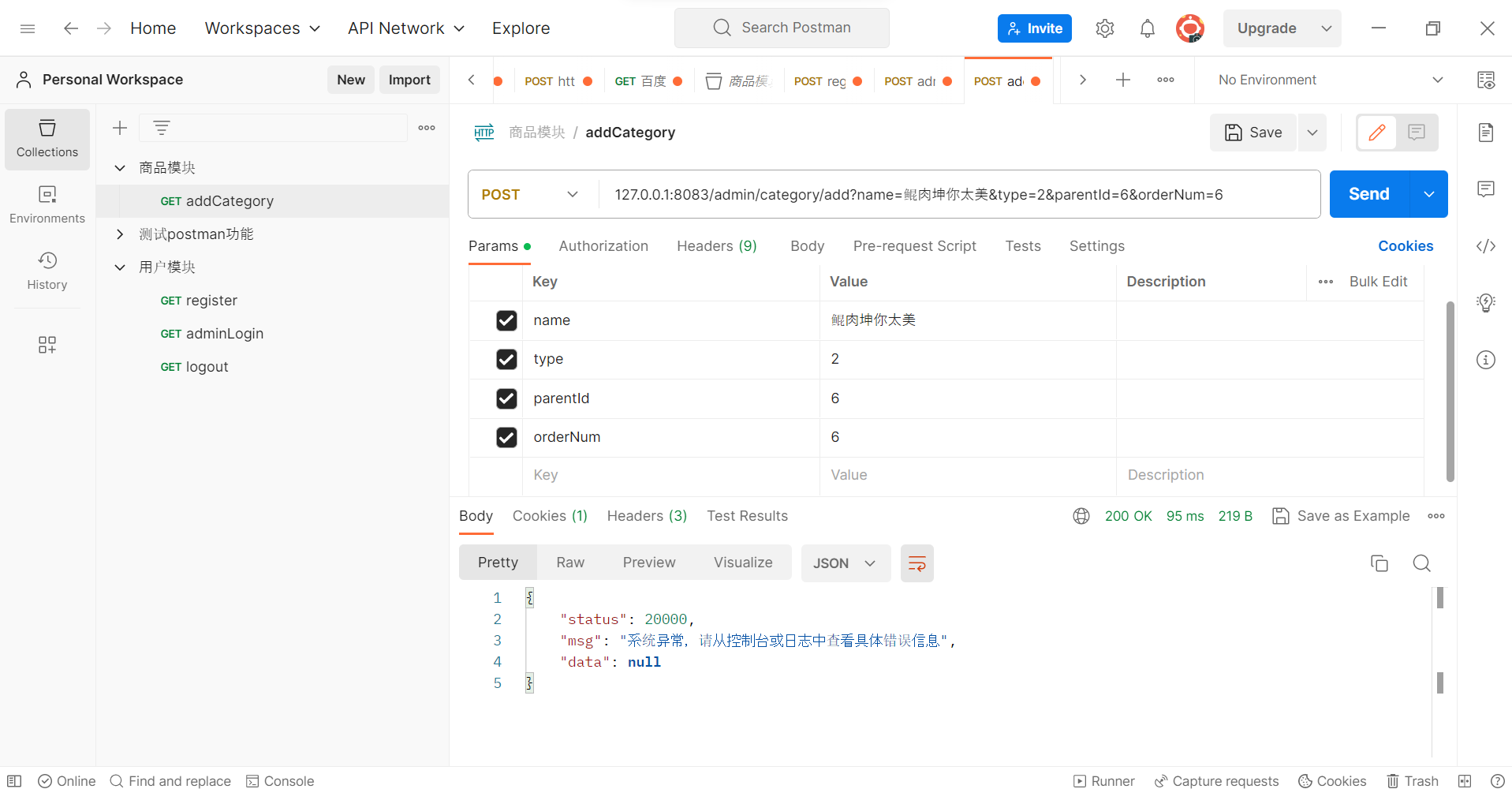Viewport: 1512px width, 789px height.
Task: Open the Cookies link
Action: point(1406,246)
